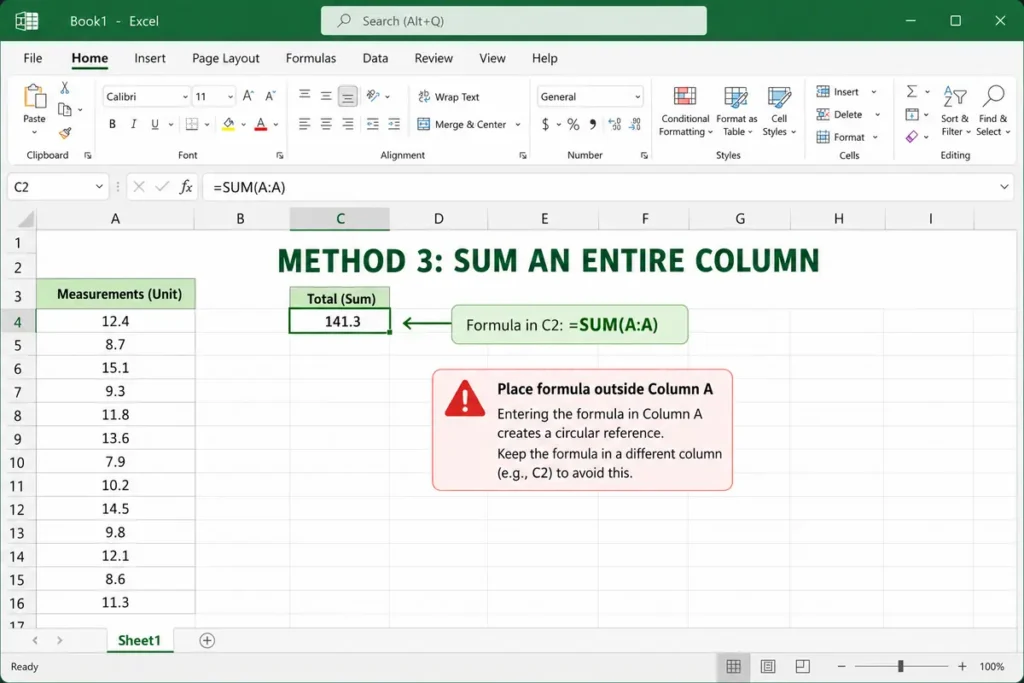This screenshot has width=1024, height=683.
Task: Switch to the Formulas ribbon tab
Action: click(x=311, y=58)
